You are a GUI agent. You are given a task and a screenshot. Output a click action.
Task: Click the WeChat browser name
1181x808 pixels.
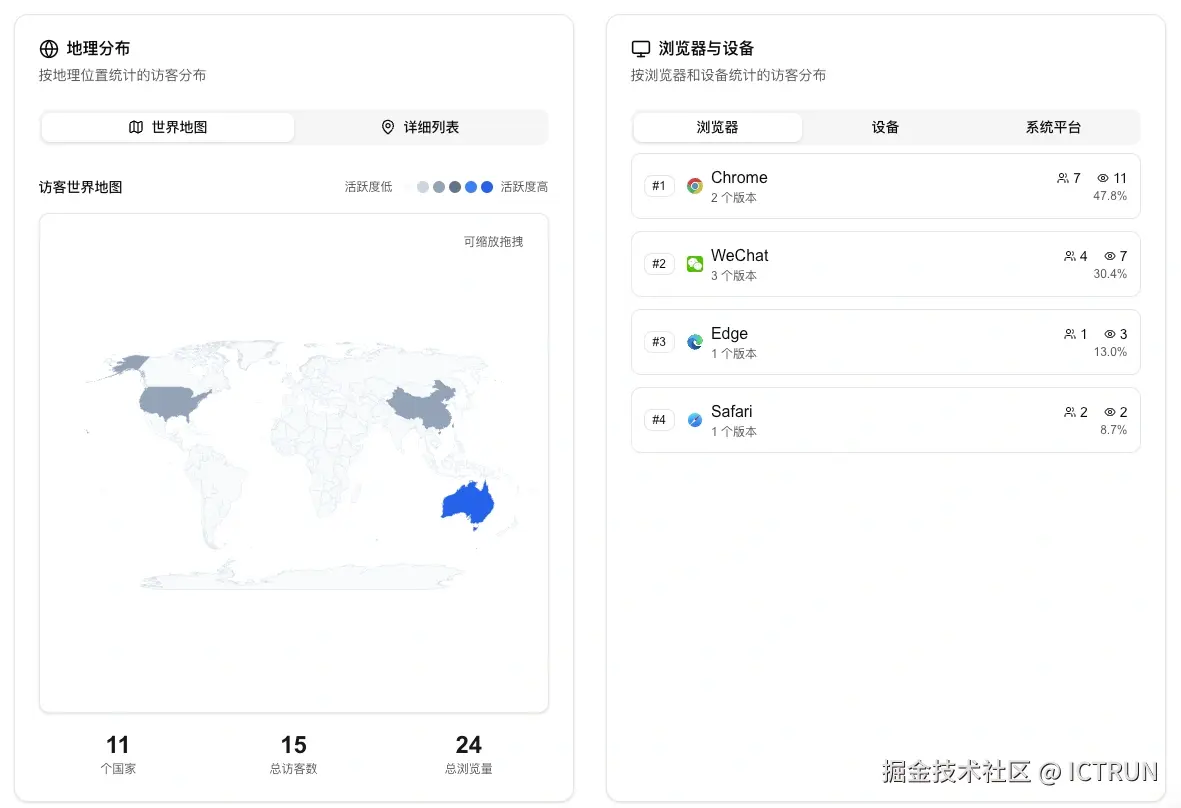pyautogui.click(x=740, y=256)
